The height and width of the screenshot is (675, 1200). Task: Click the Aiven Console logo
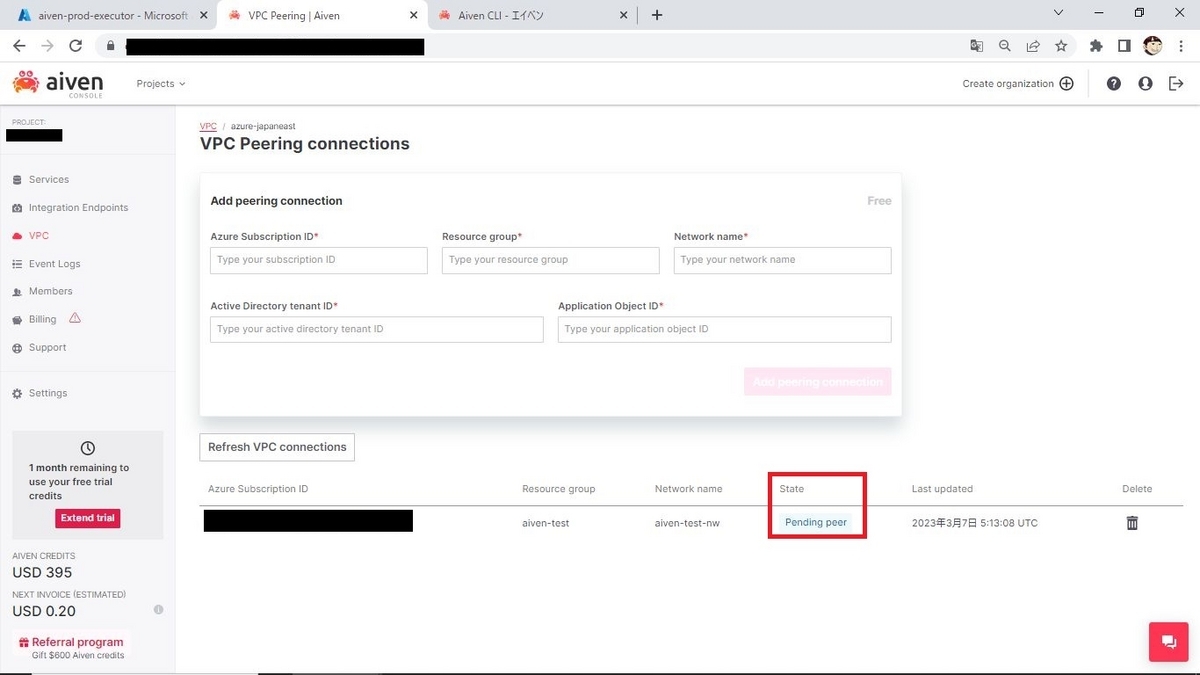coord(57,83)
